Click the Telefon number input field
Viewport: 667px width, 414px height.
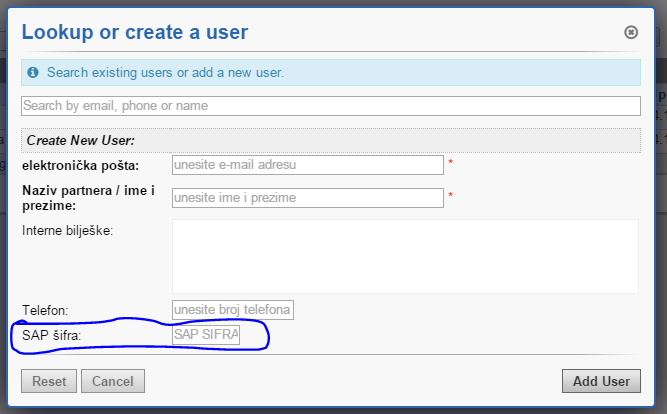[x=233, y=310]
